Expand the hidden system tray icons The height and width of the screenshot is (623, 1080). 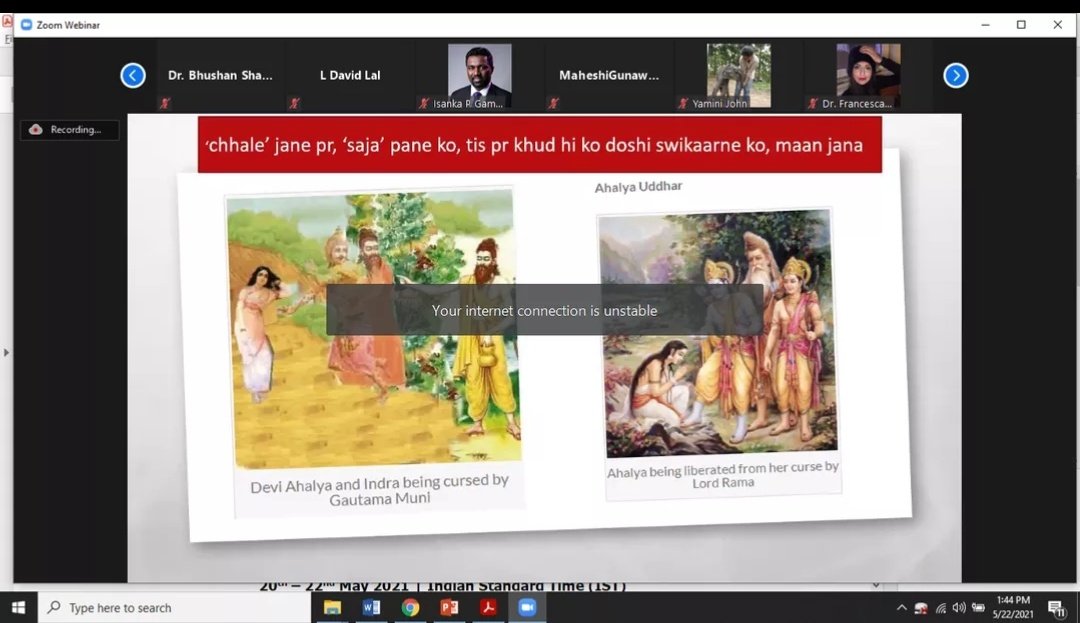click(x=902, y=608)
